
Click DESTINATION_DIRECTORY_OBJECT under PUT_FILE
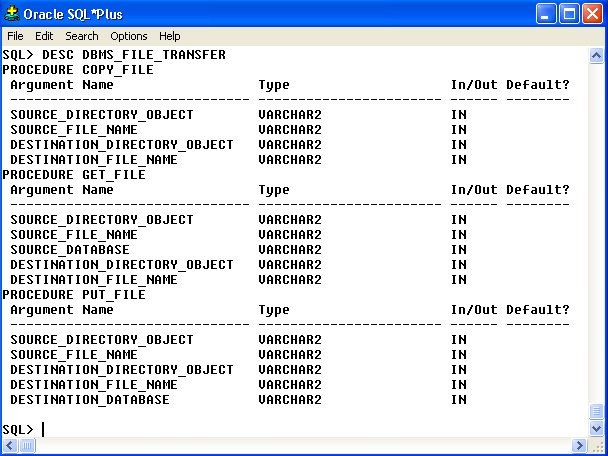click(x=122, y=370)
